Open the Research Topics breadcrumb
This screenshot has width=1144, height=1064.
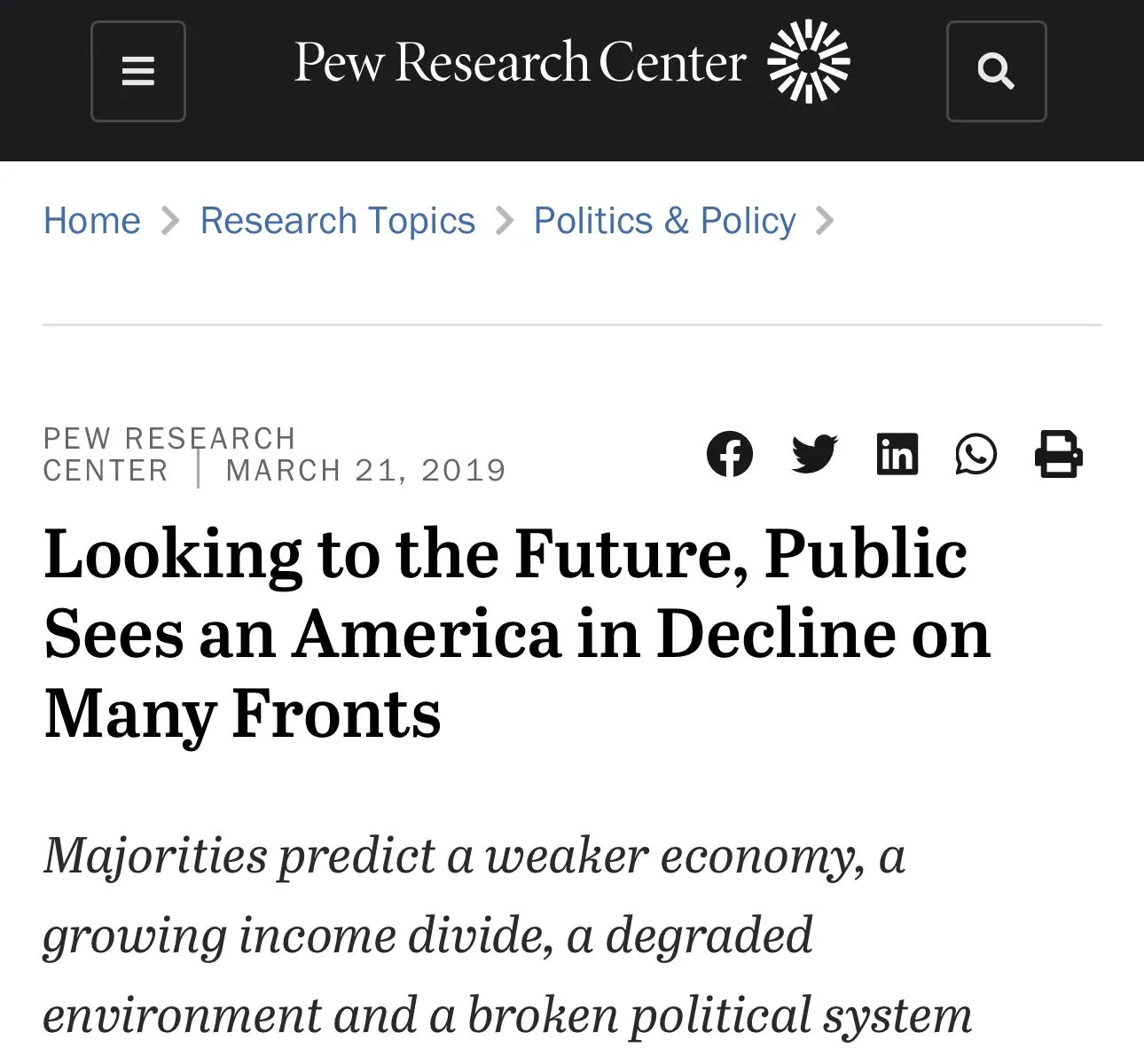tap(337, 221)
